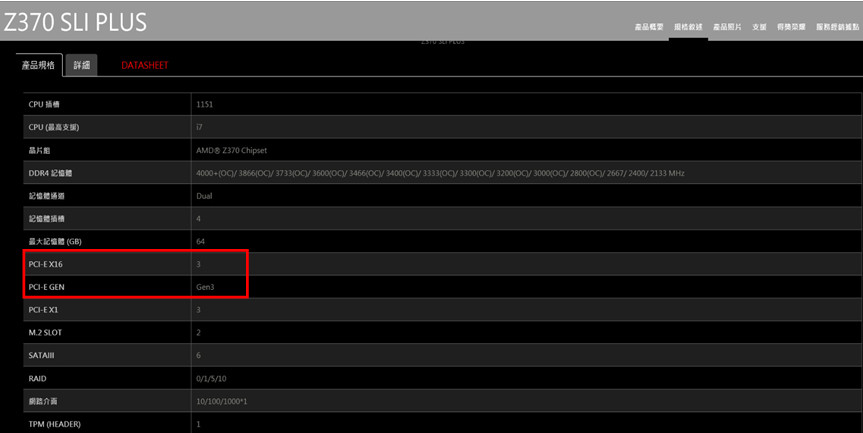The height and width of the screenshot is (433, 863).
Task: Select the 晶片組 row label
Action: [39, 150]
